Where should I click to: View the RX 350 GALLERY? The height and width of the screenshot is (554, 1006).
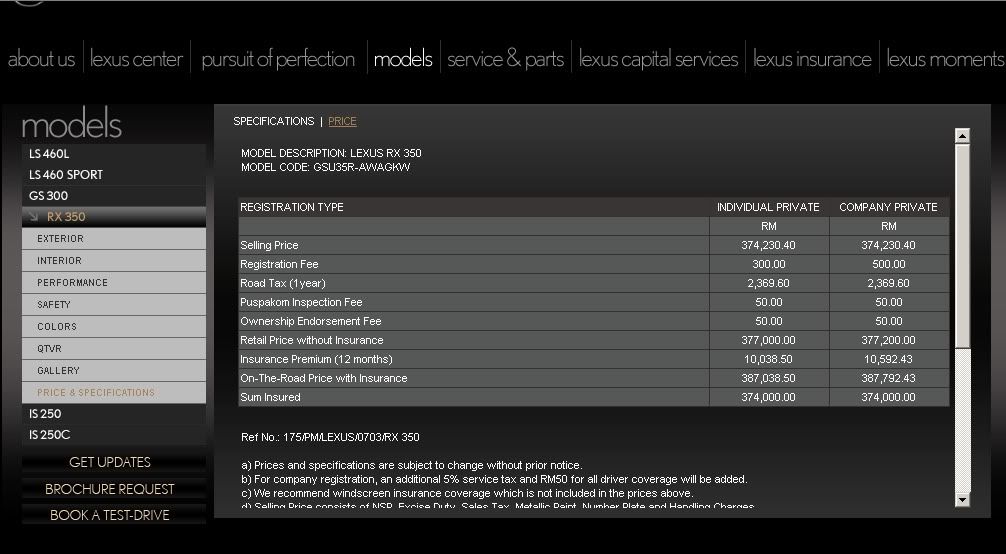click(x=58, y=371)
